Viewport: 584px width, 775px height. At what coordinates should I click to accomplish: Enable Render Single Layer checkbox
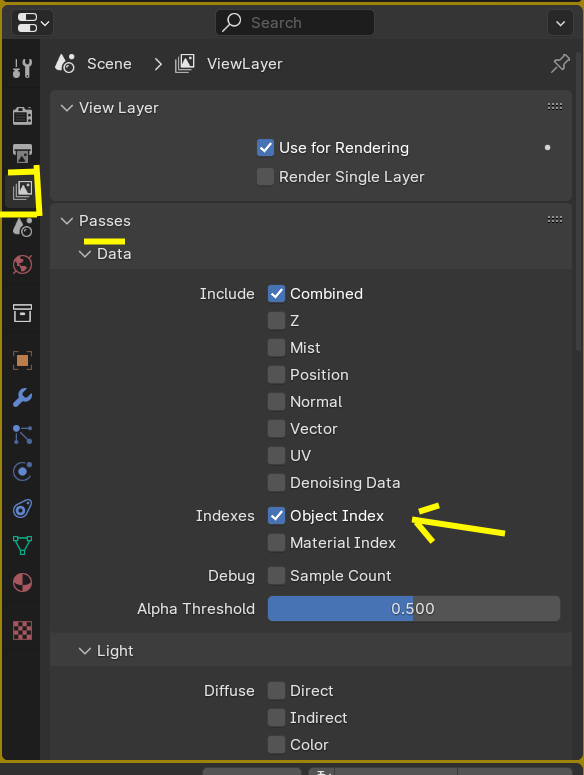(x=265, y=176)
